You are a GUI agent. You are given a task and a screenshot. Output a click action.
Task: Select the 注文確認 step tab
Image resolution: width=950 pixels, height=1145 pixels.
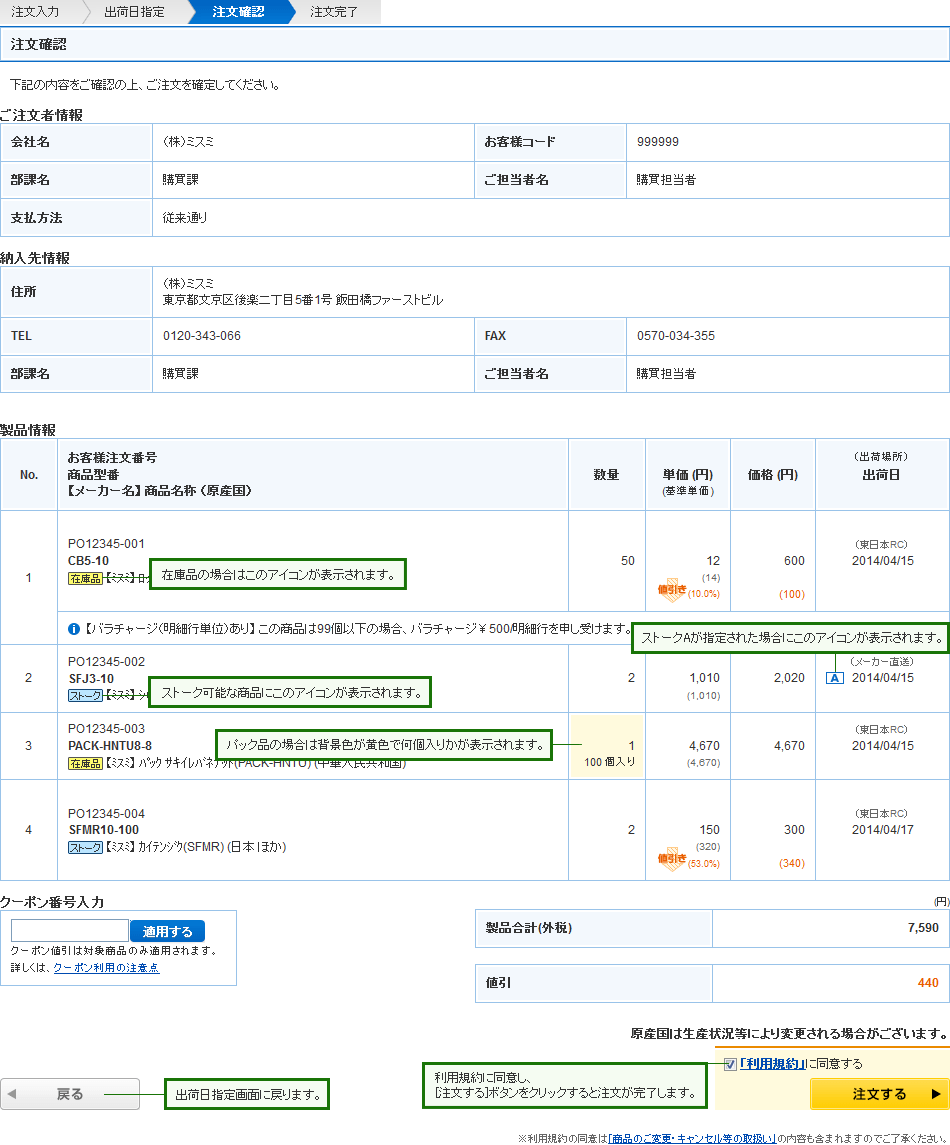pyautogui.click(x=238, y=12)
